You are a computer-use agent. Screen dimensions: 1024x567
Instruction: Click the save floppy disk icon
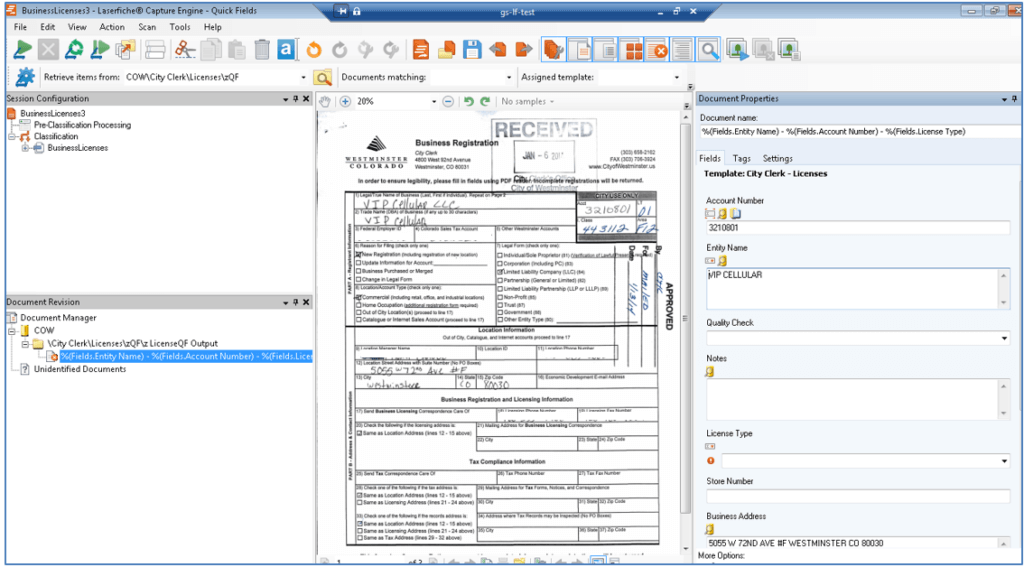pos(471,49)
